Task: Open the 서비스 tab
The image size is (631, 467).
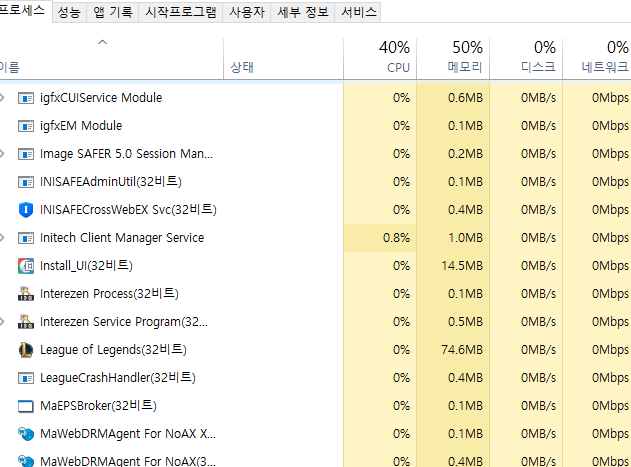Action: pos(359,12)
